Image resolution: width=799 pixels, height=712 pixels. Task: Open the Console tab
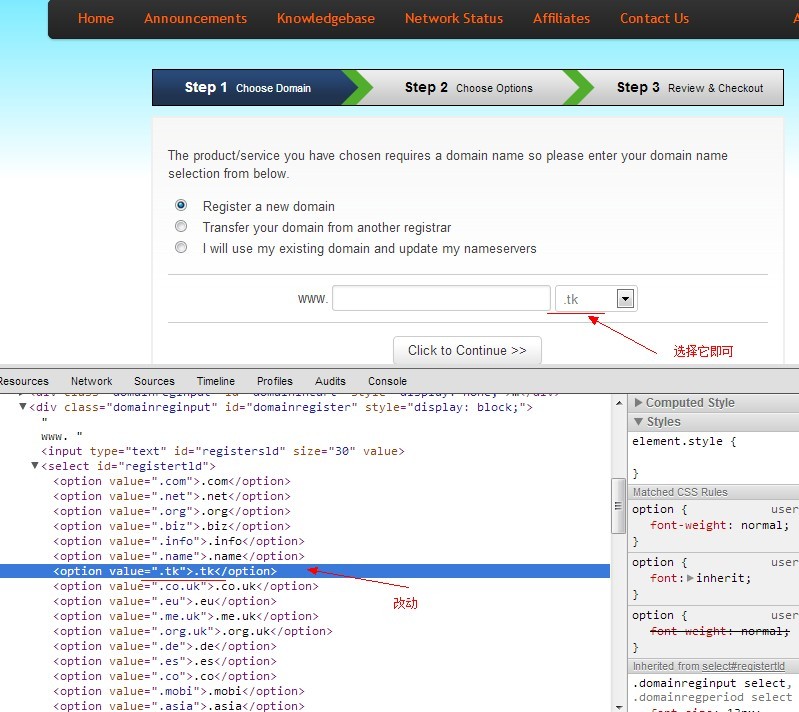tap(387, 381)
